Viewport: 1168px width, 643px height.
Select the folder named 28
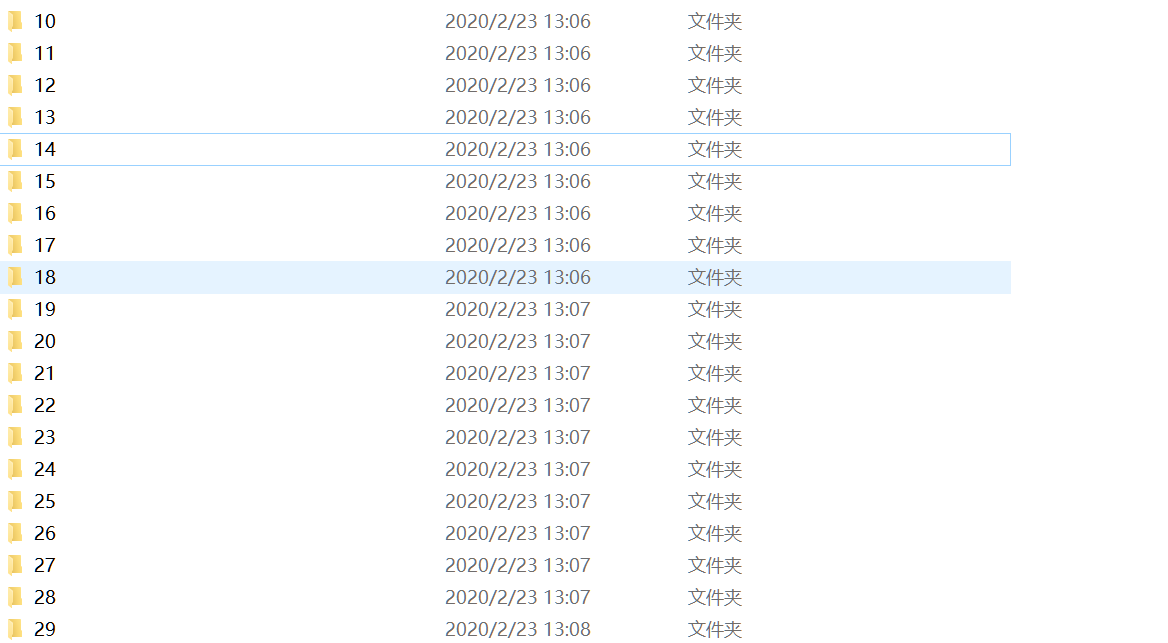45,598
